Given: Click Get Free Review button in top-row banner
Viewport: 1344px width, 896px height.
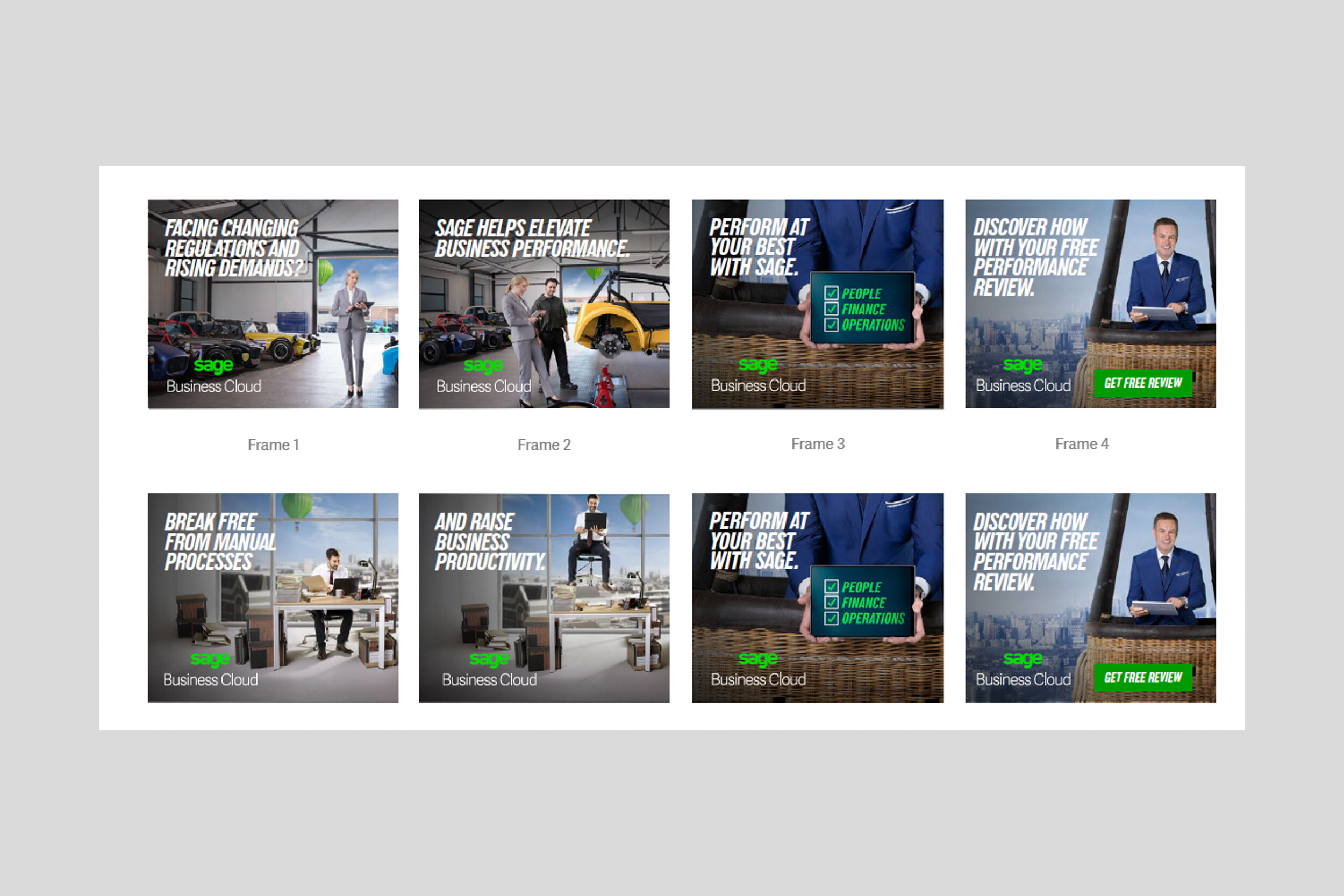Looking at the screenshot, I should pos(1143,383).
